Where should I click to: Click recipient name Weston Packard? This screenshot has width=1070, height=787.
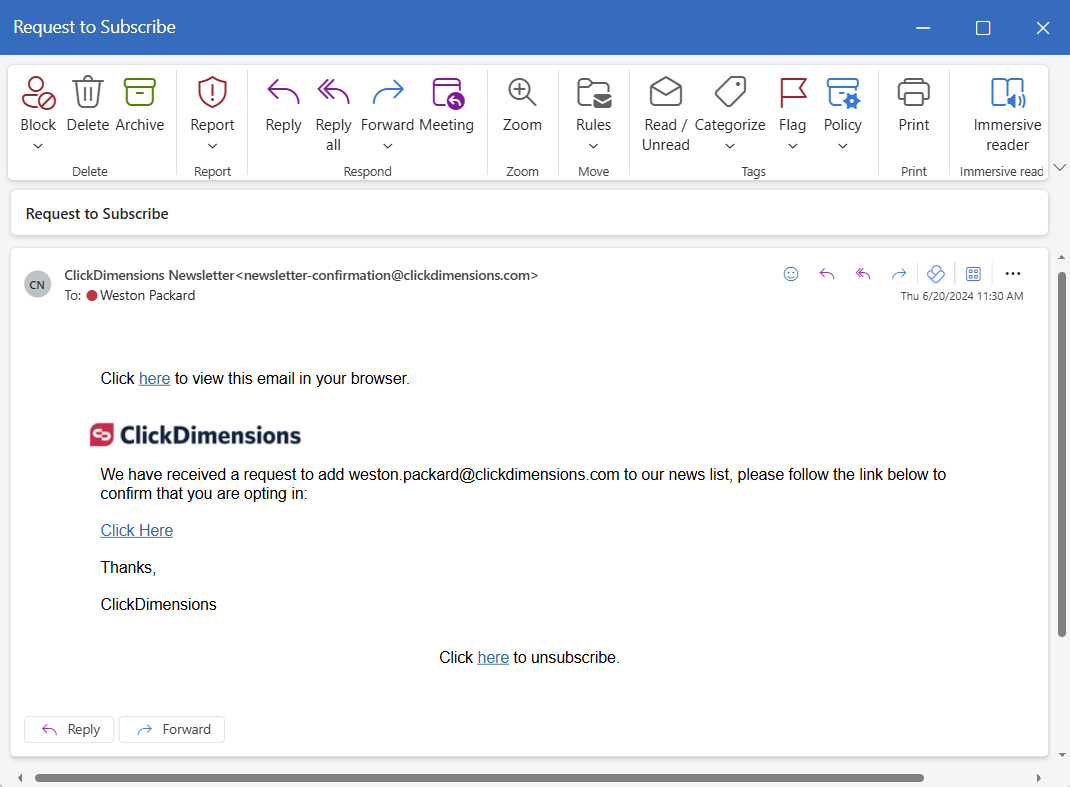[147, 296]
